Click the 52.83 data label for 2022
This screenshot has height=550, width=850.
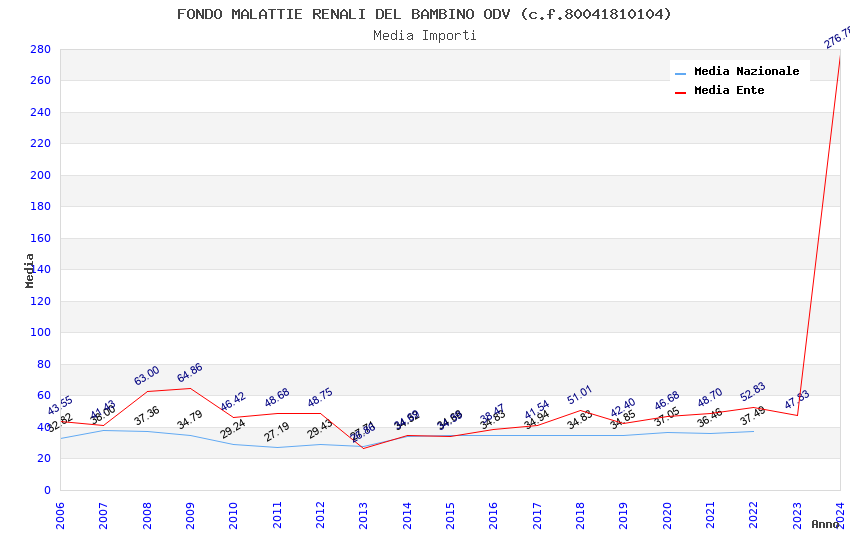pyautogui.click(x=752, y=392)
